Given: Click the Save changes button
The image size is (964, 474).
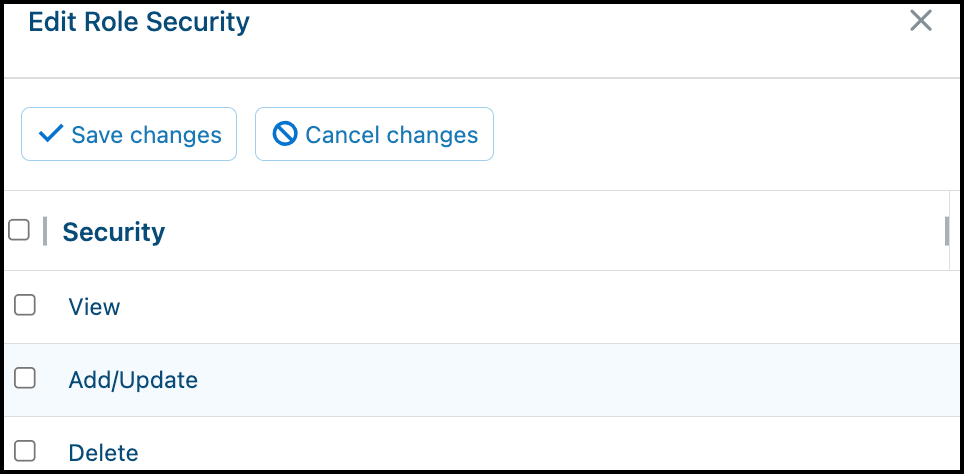Looking at the screenshot, I should click(x=129, y=134).
